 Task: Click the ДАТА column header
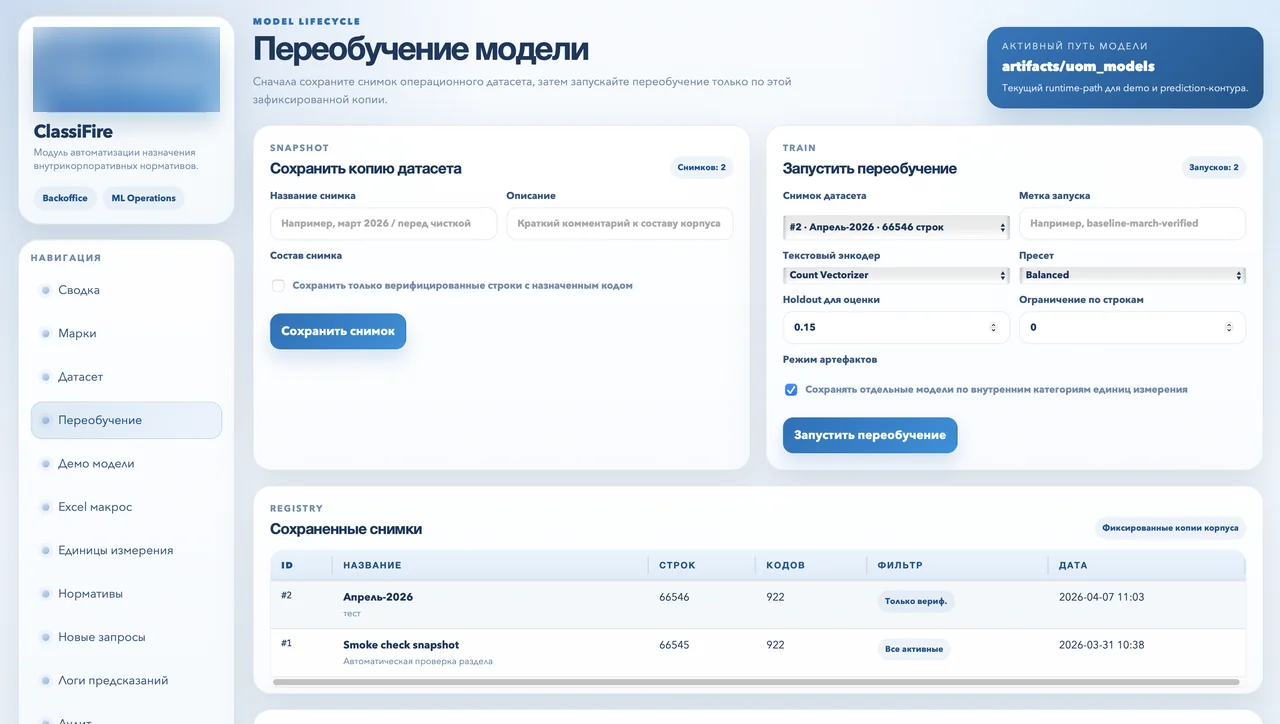tap(1073, 565)
